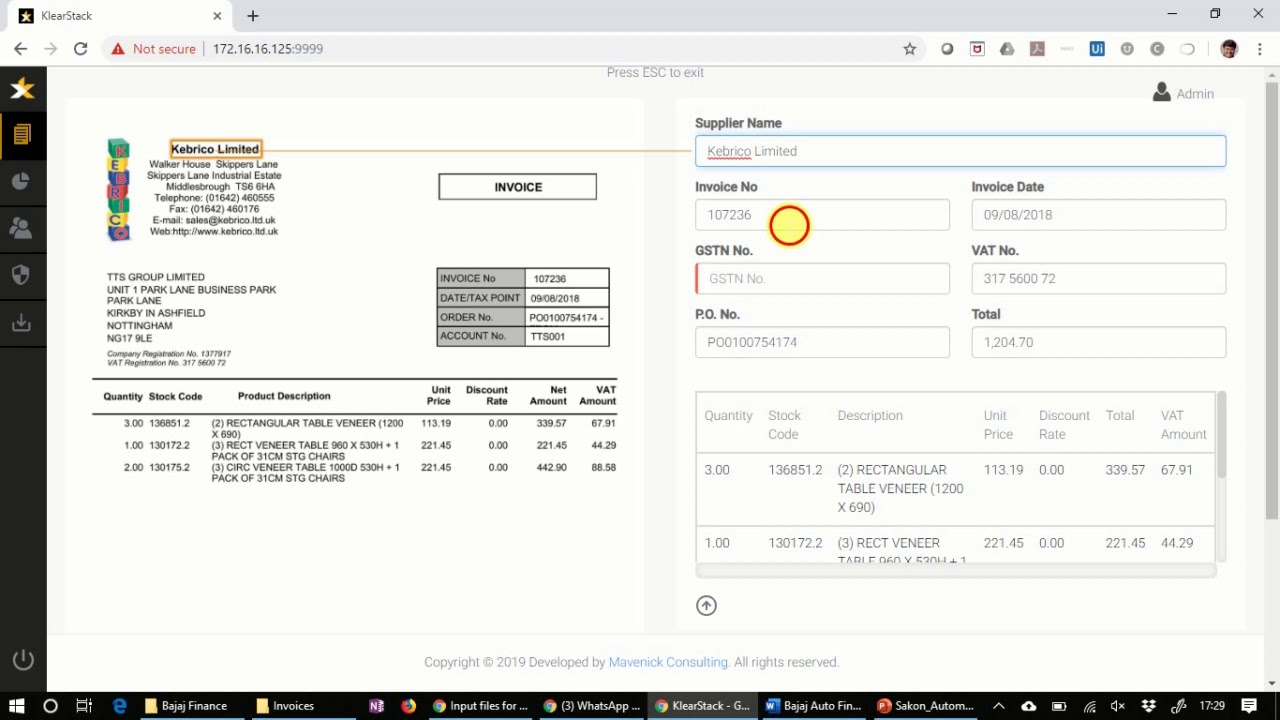The height and width of the screenshot is (720, 1280).
Task: Click ORDER No. value on invoice image
Action: (x=565, y=318)
